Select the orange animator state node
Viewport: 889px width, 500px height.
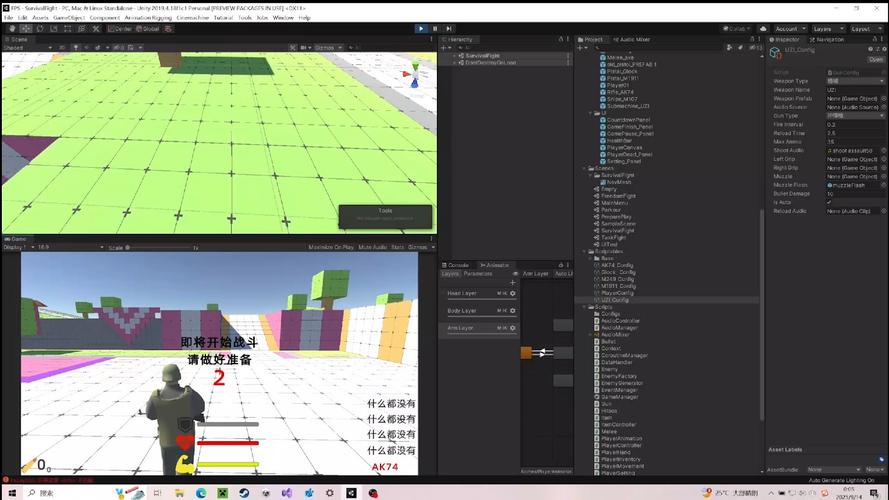pyautogui.click(x=526, y=353)
